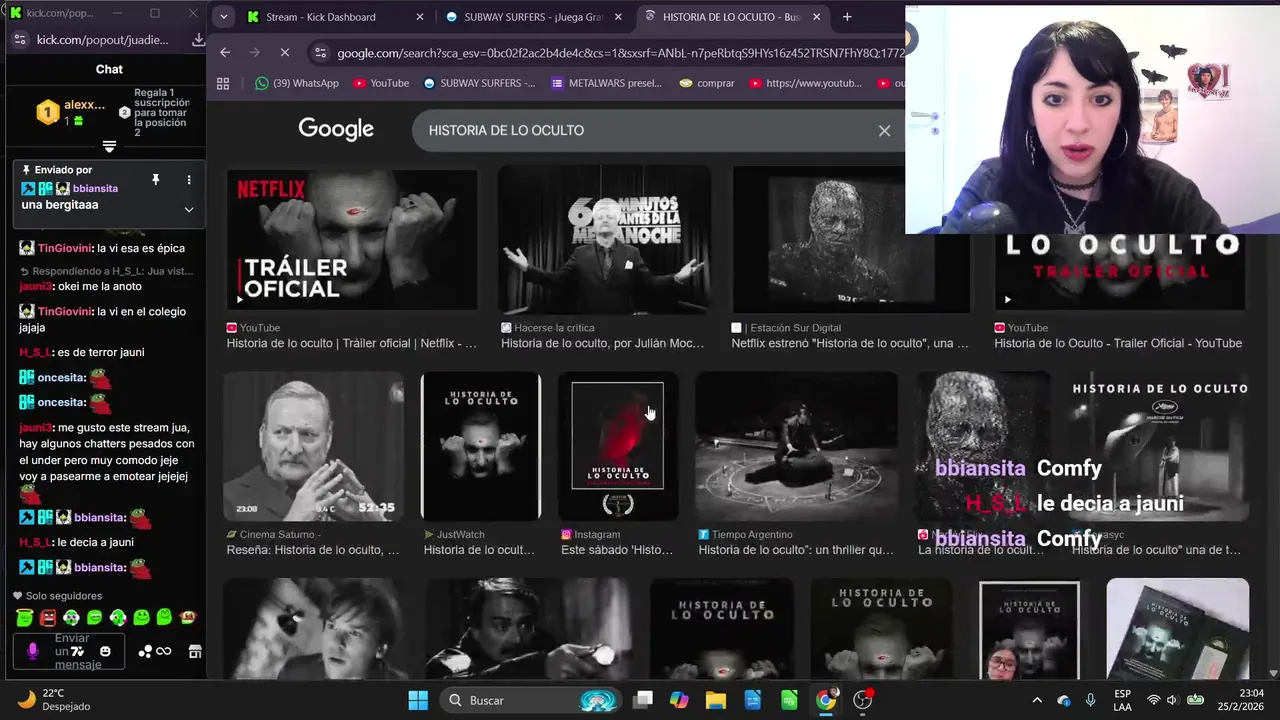The width and height of the screenshot is (1280, 720).
Task: Open the Windows Start menu
Action: [418, 700]
